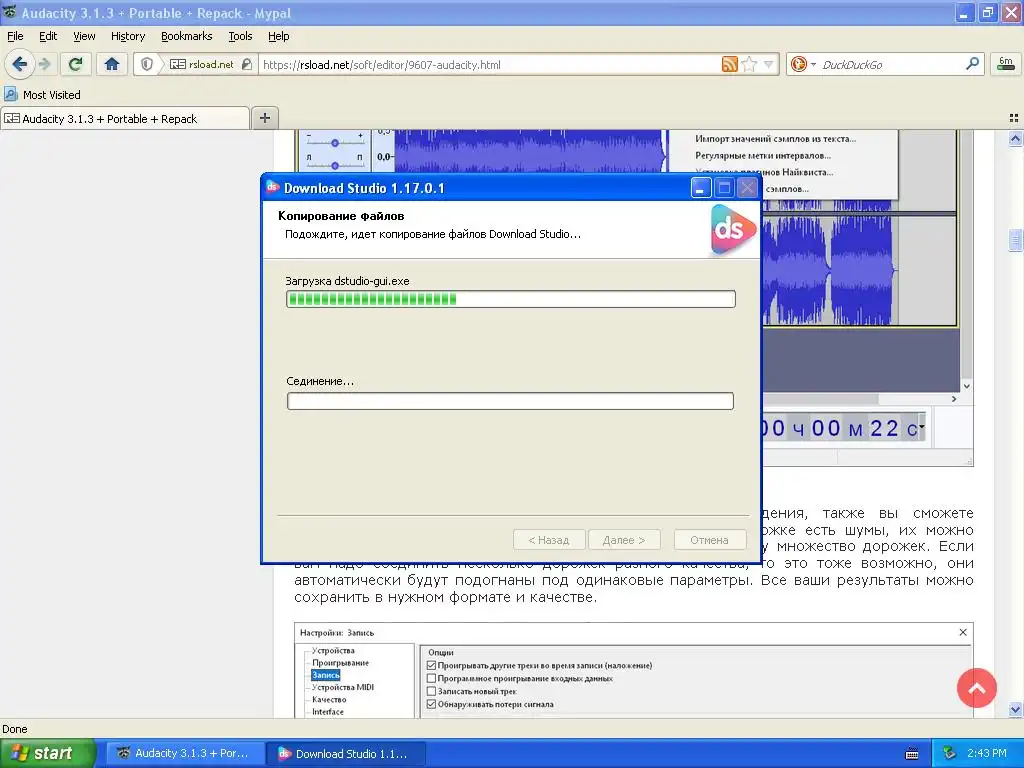Click page scrollbar up arrow
Image resolution: width=1024 pixels, height=768 pixels.
pos(1015,138)
